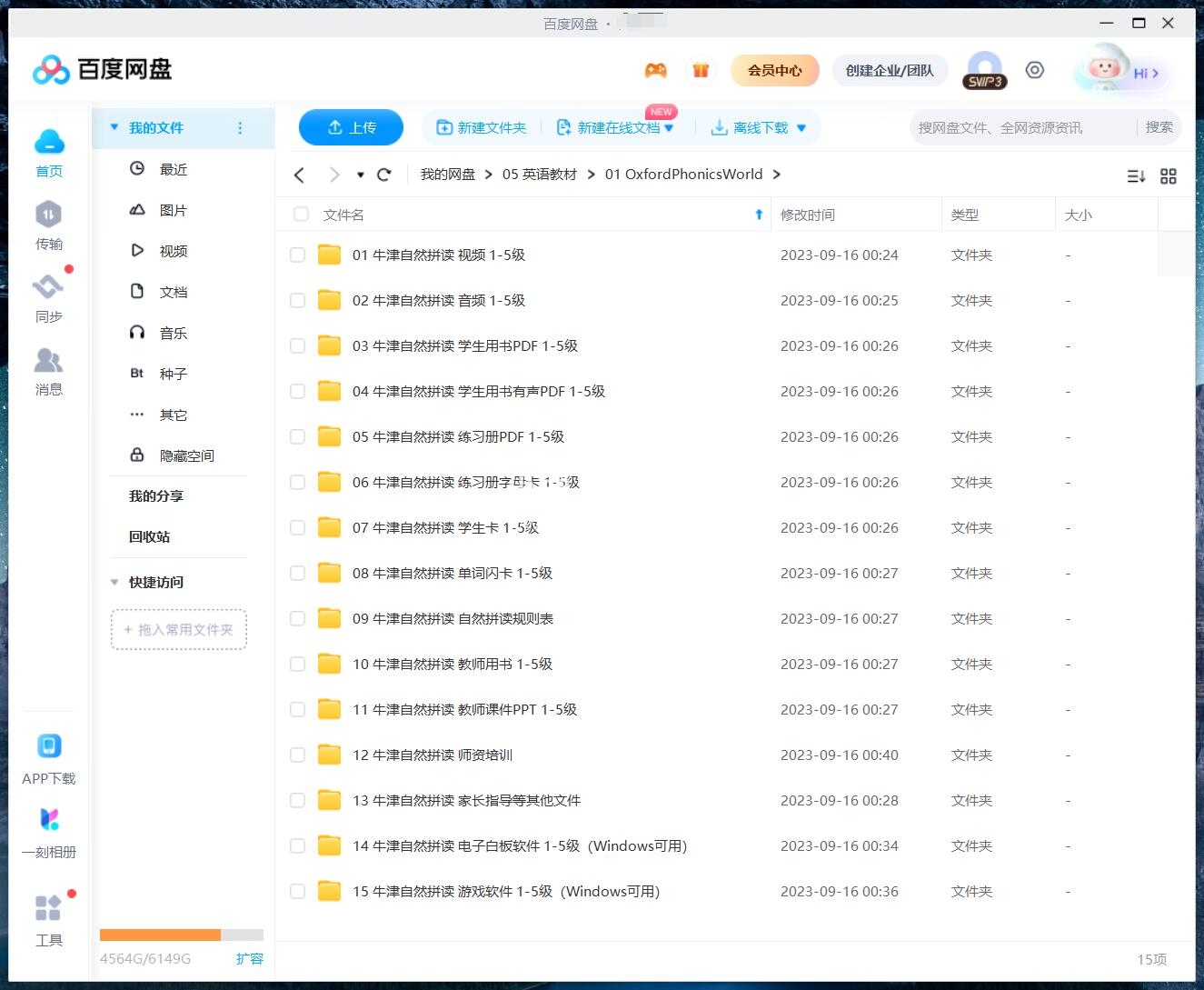Switch to grid view layout

point(1169,175)
